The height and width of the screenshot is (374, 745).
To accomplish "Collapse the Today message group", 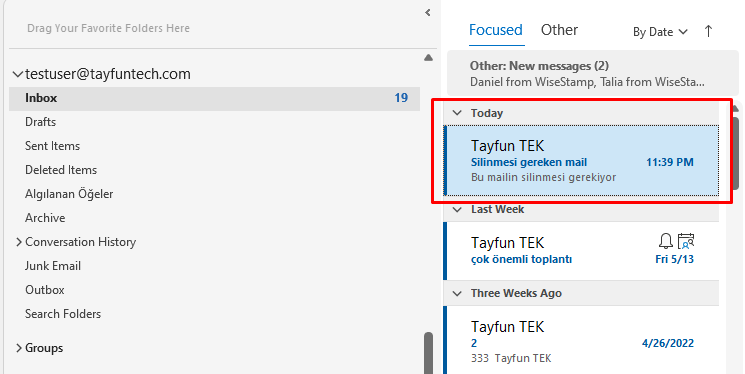I will pyautogui.click(x=457, y=113).
